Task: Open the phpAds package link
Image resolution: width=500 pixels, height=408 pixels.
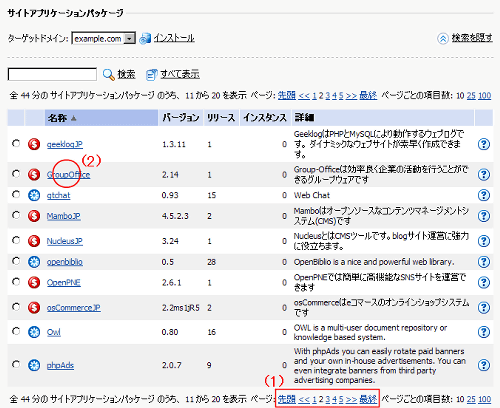Action: [x=60, y=366]
